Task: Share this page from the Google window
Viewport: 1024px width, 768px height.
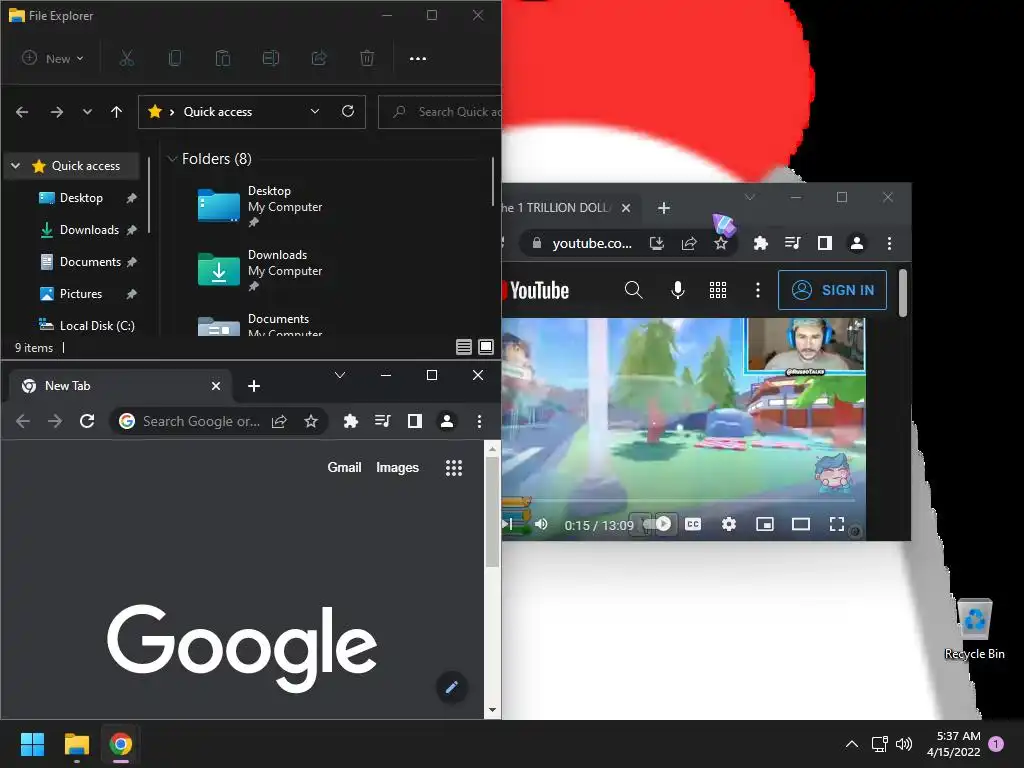Action: tap(280, 421)
